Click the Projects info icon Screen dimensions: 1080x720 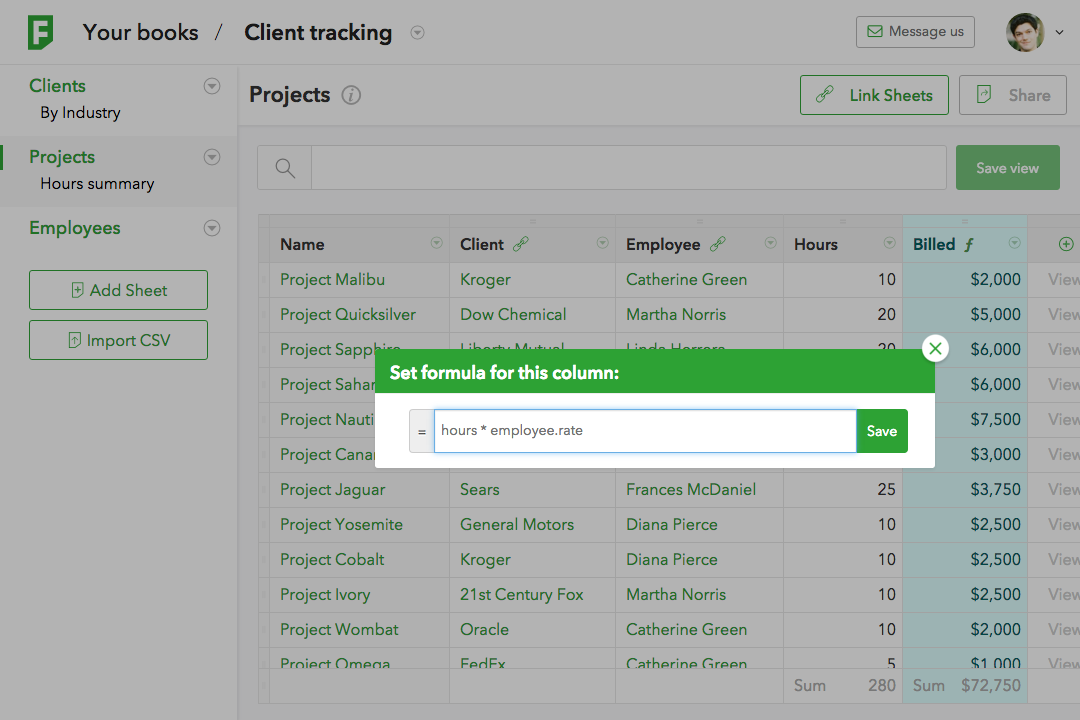point(351,95)
